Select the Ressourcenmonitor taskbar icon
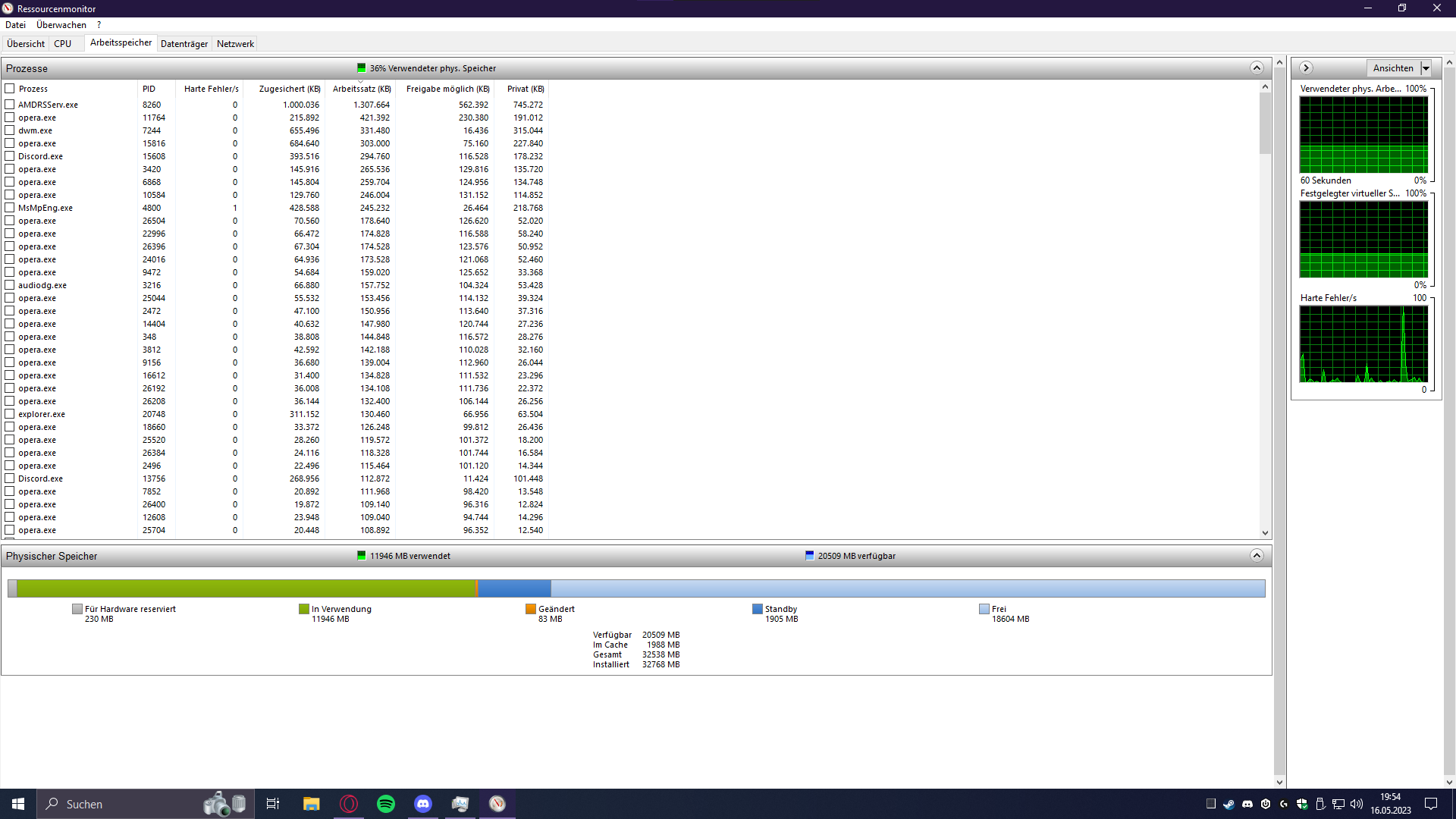The image size is (1456, 819). tap(497, 804)
